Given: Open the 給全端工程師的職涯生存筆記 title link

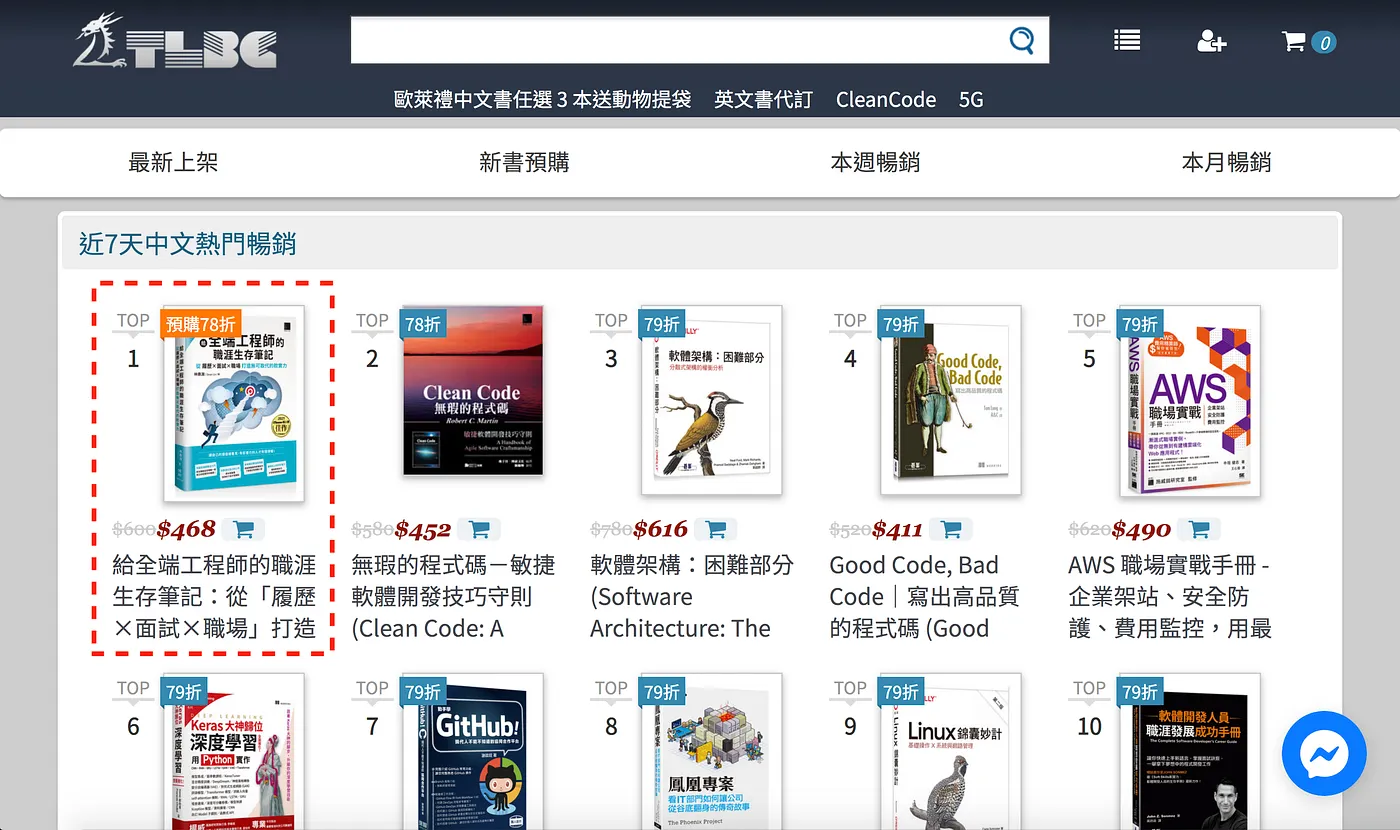Looking at the screenshot, I should click(214, 597).
